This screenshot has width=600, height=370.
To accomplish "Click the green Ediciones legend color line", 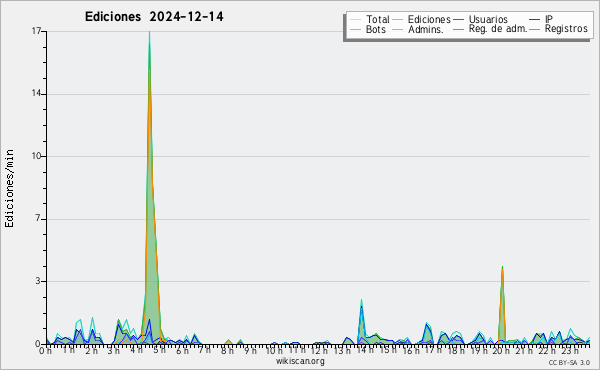I will [x=398, y=20].
